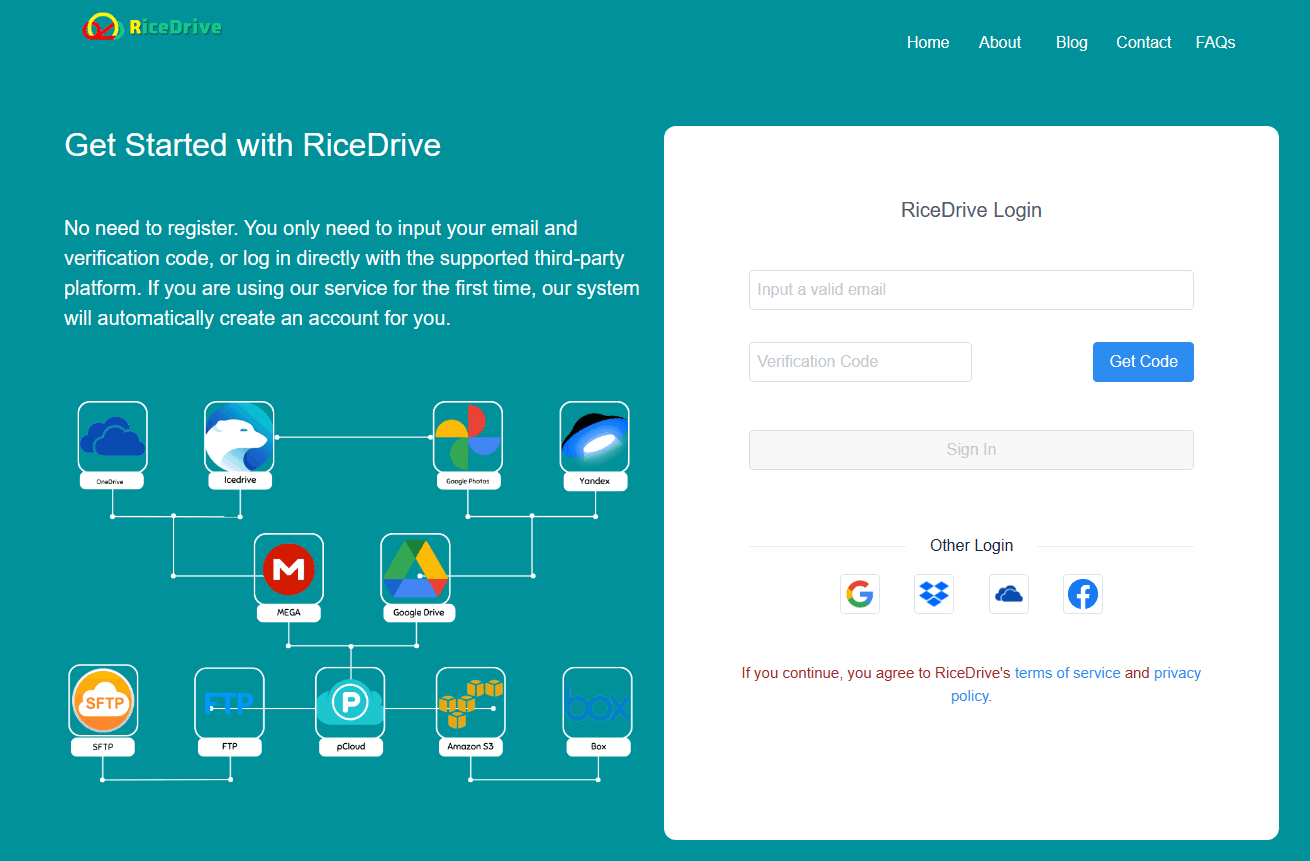Open the terms of service link
This screenshot has height=861, width=1310.
1067,673
